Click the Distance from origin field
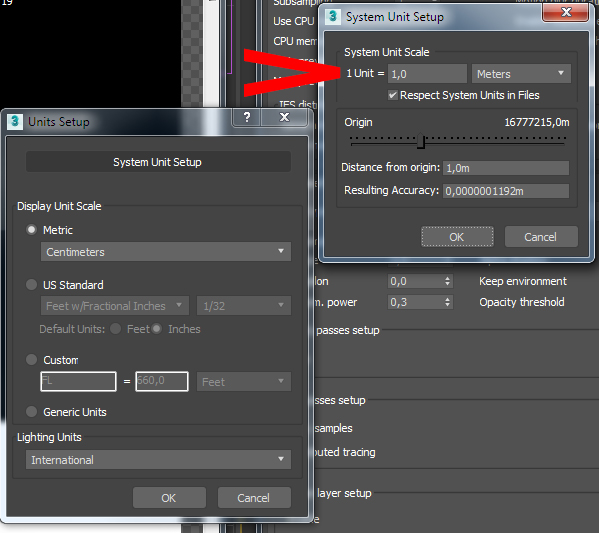 coord(506,168)
